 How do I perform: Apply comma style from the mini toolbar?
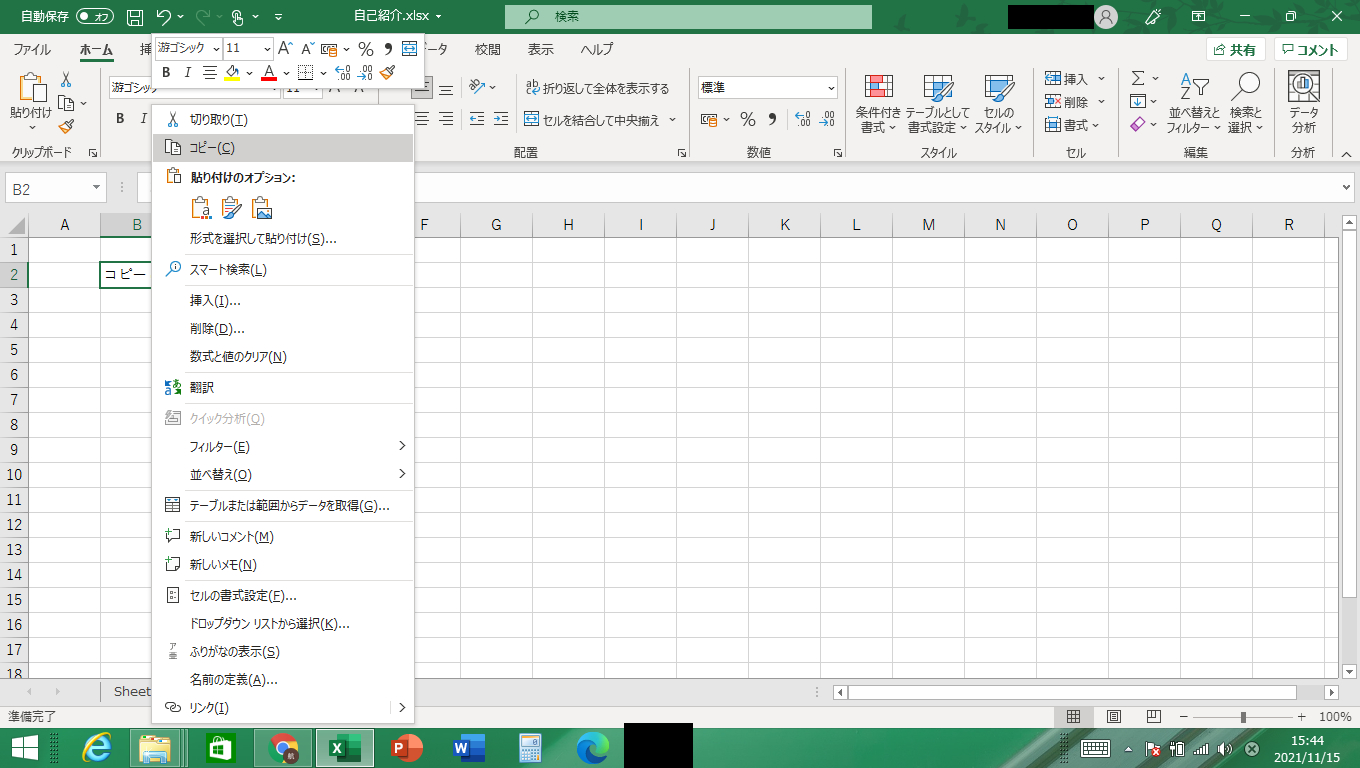click(388, 48)
